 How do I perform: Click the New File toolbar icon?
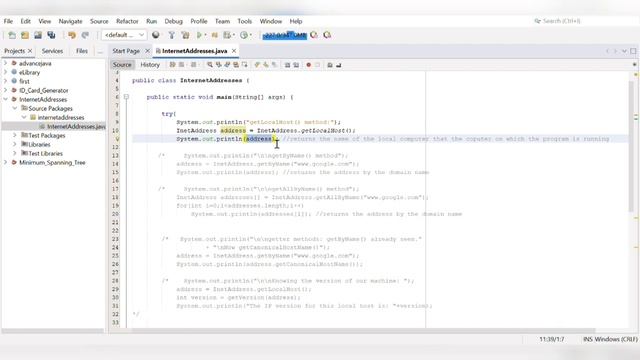pyautogui.click(x=12, y=35)
